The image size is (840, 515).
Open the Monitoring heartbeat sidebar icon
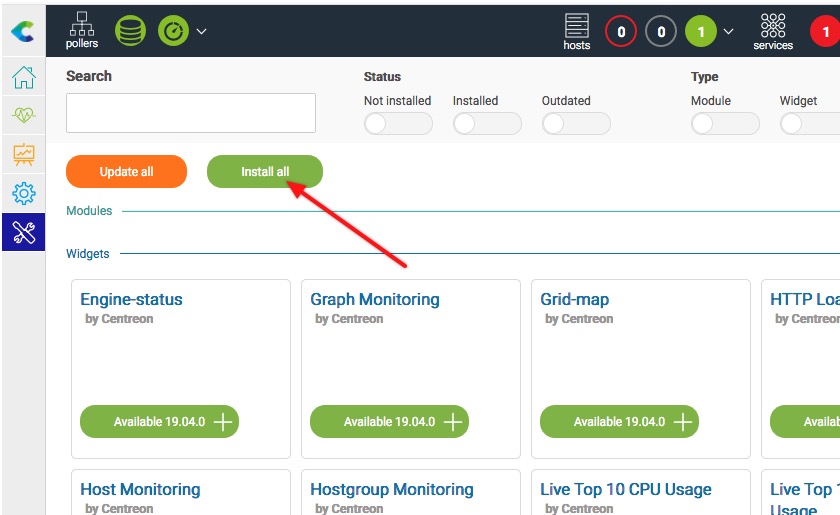click(x=23, y=116)
